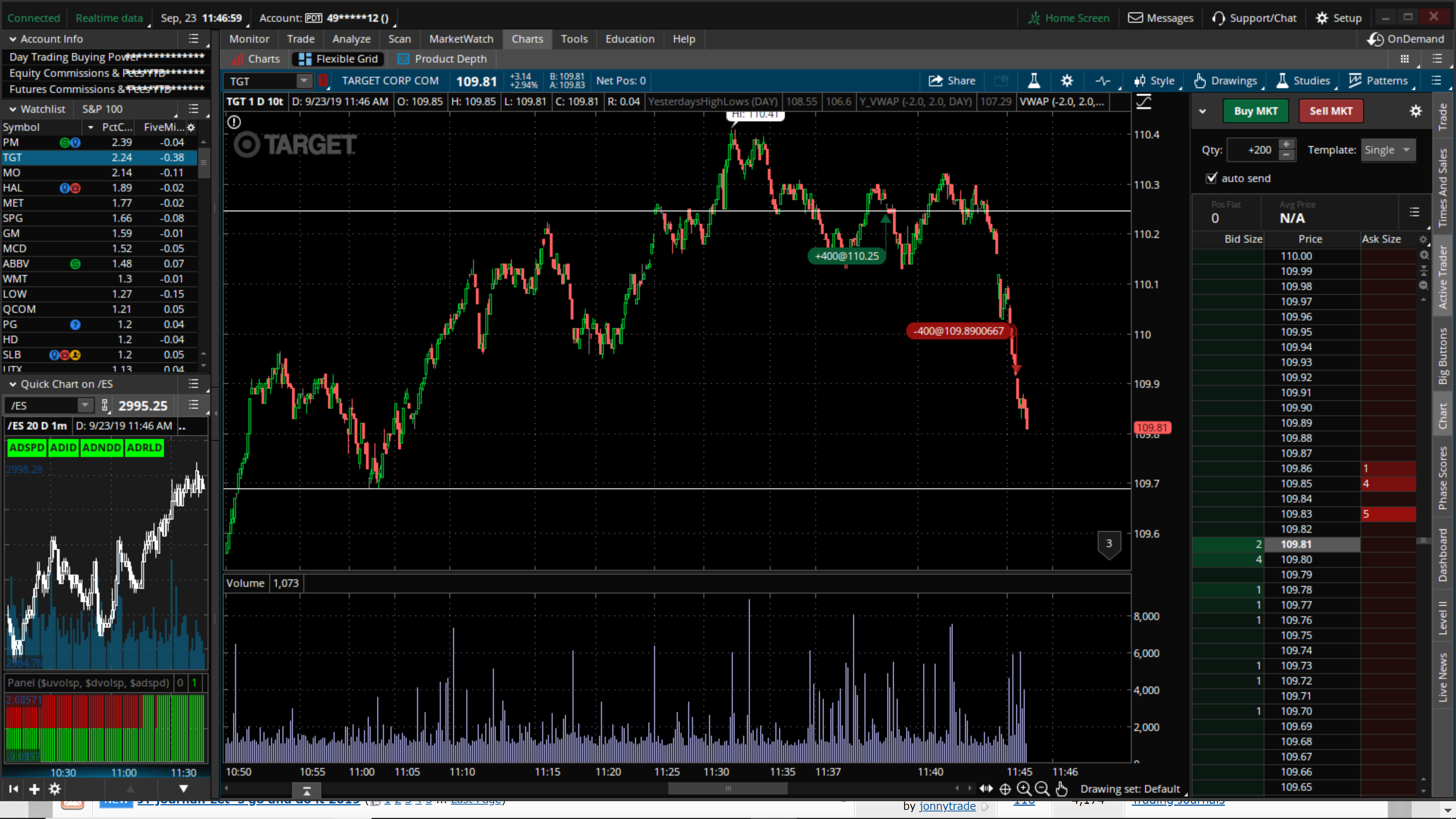Go to Home Screen

tap(1069, 18)
